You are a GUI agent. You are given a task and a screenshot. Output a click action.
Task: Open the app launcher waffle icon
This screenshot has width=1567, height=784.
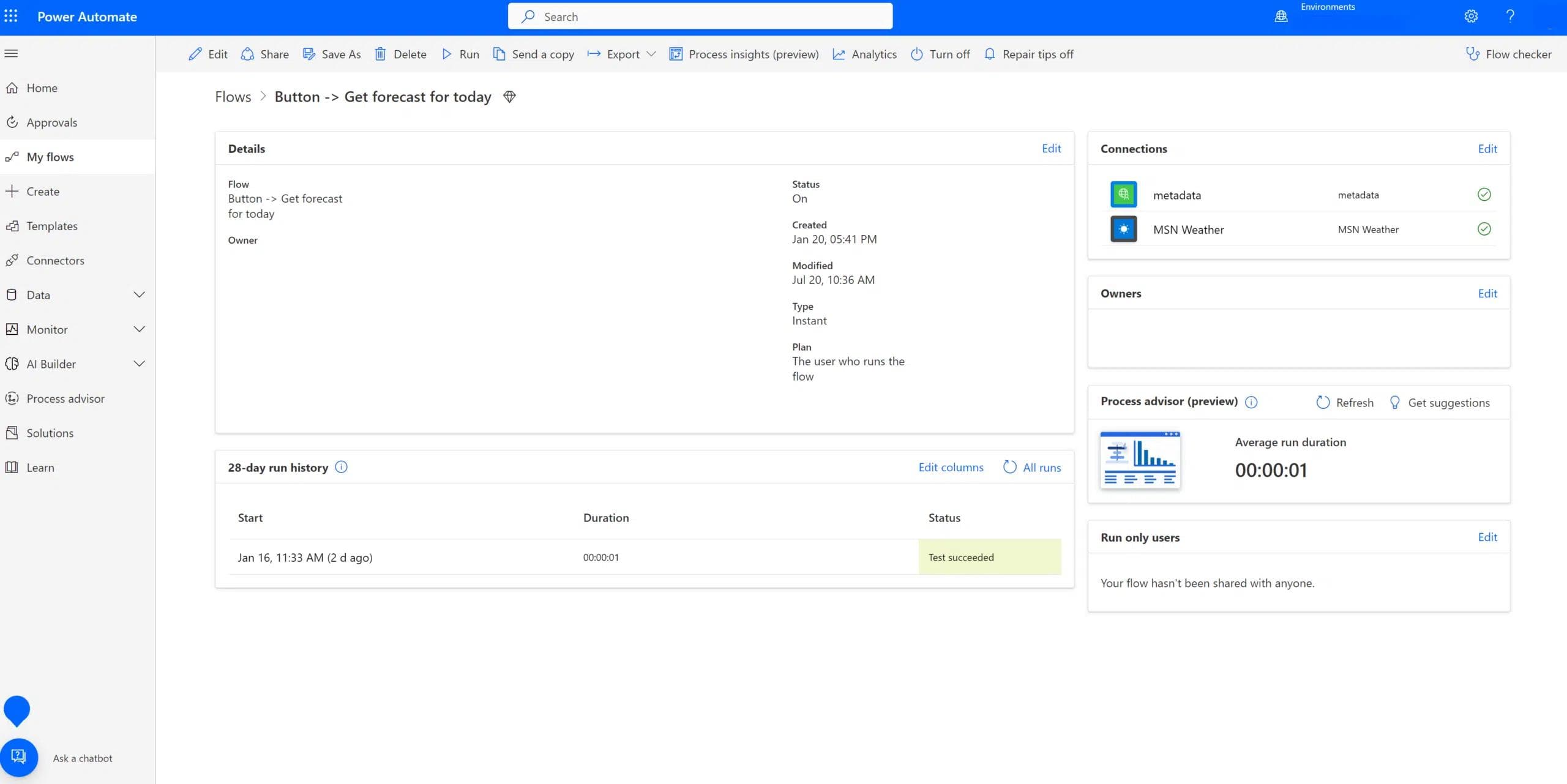click(x=11, y=17)
